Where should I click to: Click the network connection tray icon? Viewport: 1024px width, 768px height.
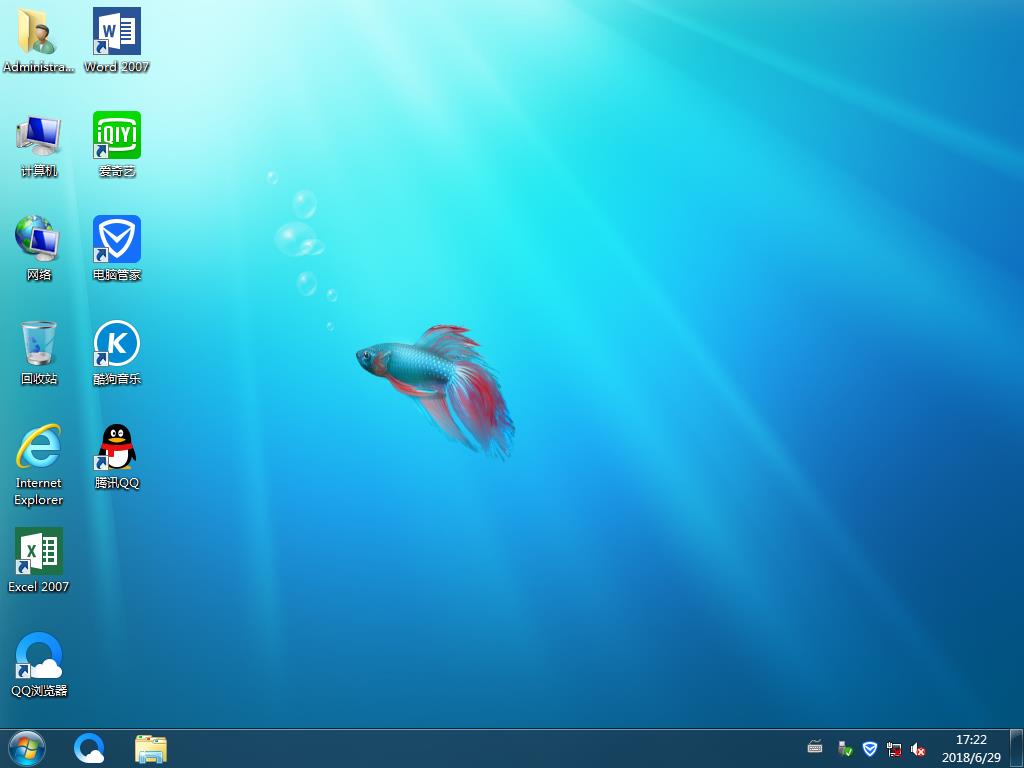point(894,749)
